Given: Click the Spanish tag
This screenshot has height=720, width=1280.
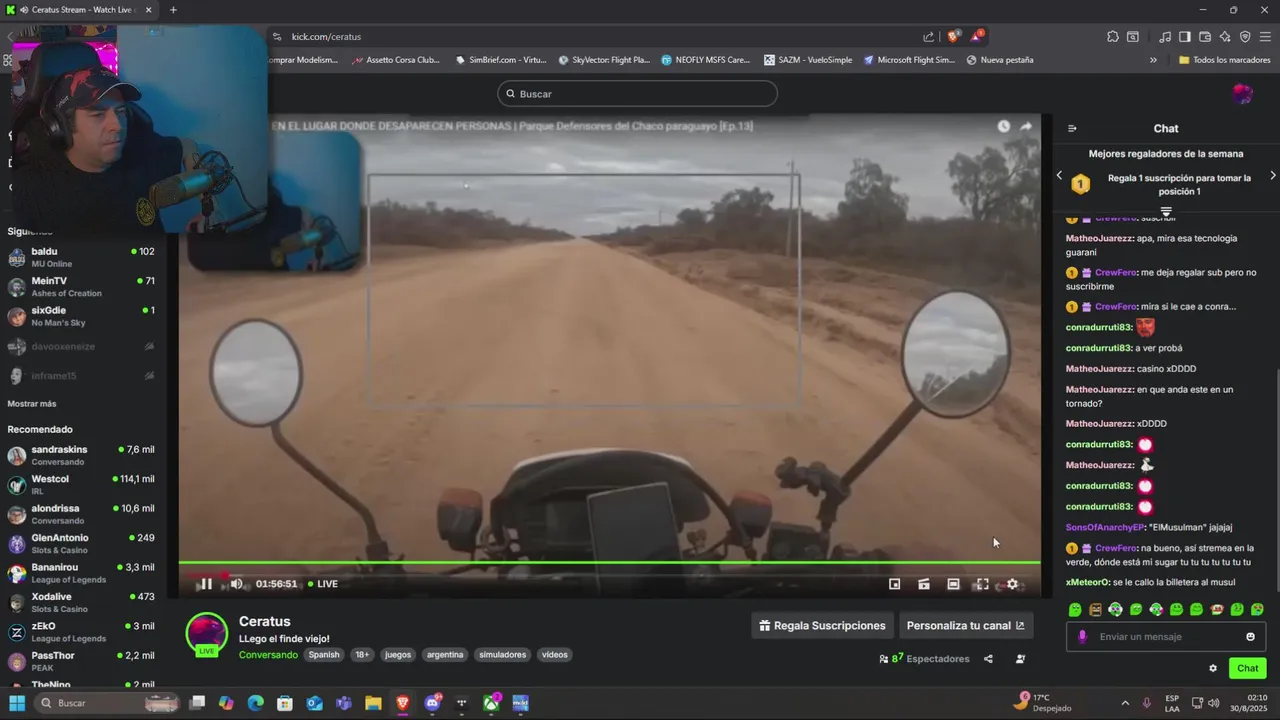Looking at the screenshot, I should tap(324, 655).
